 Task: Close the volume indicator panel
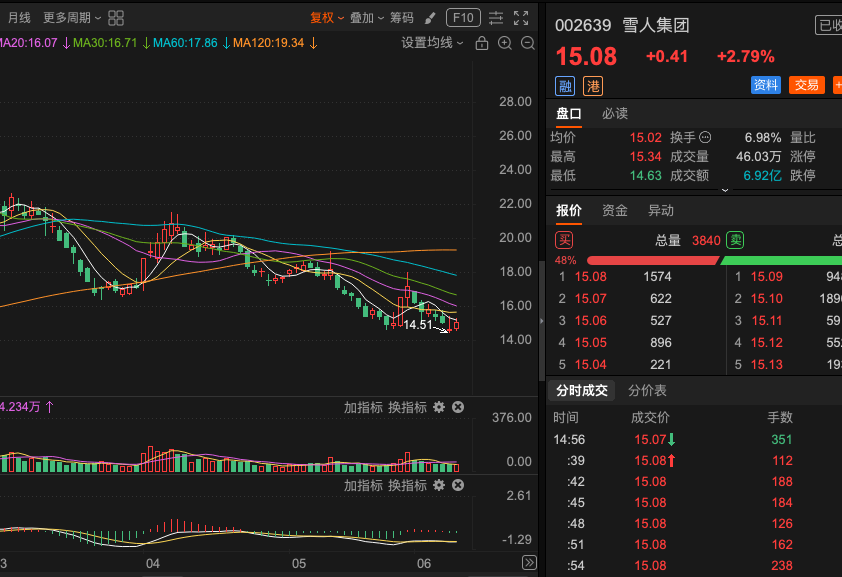coord(458,407)
